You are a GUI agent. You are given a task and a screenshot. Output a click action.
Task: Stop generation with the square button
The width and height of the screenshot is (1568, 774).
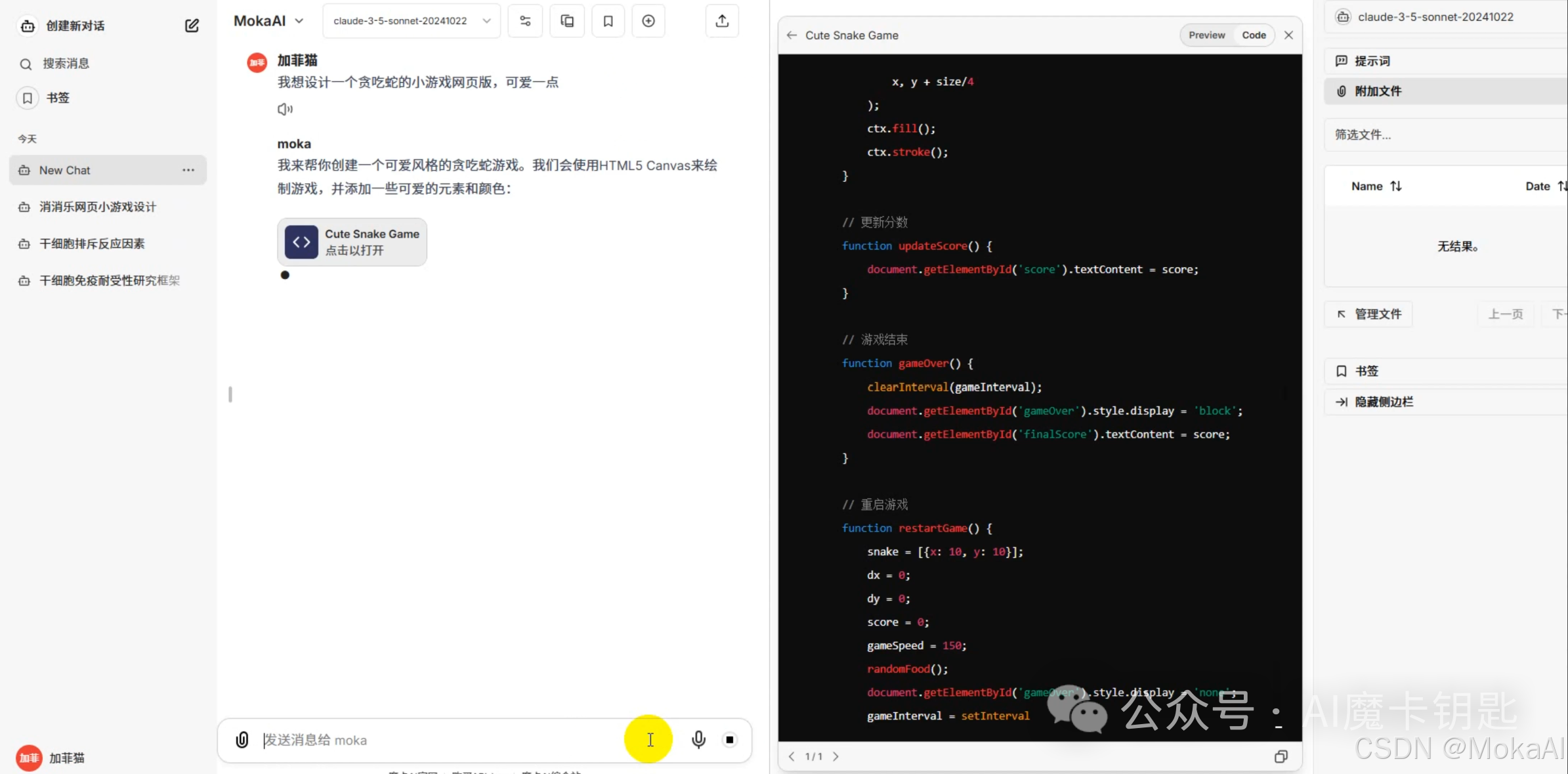click(730, 740)
